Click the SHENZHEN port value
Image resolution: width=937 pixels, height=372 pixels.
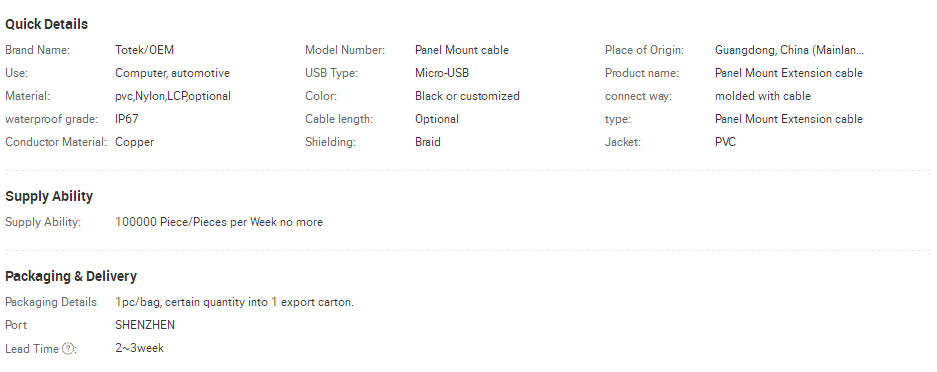[145, 325]
